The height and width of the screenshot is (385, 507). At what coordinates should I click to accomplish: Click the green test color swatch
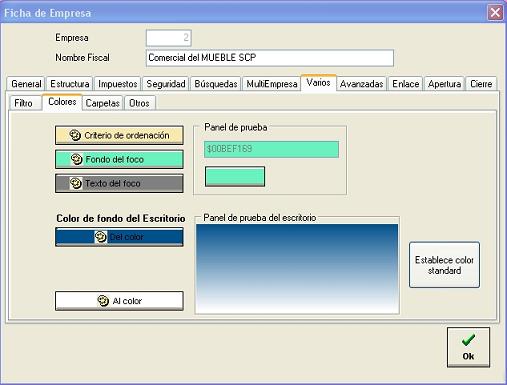click(235, 176)
